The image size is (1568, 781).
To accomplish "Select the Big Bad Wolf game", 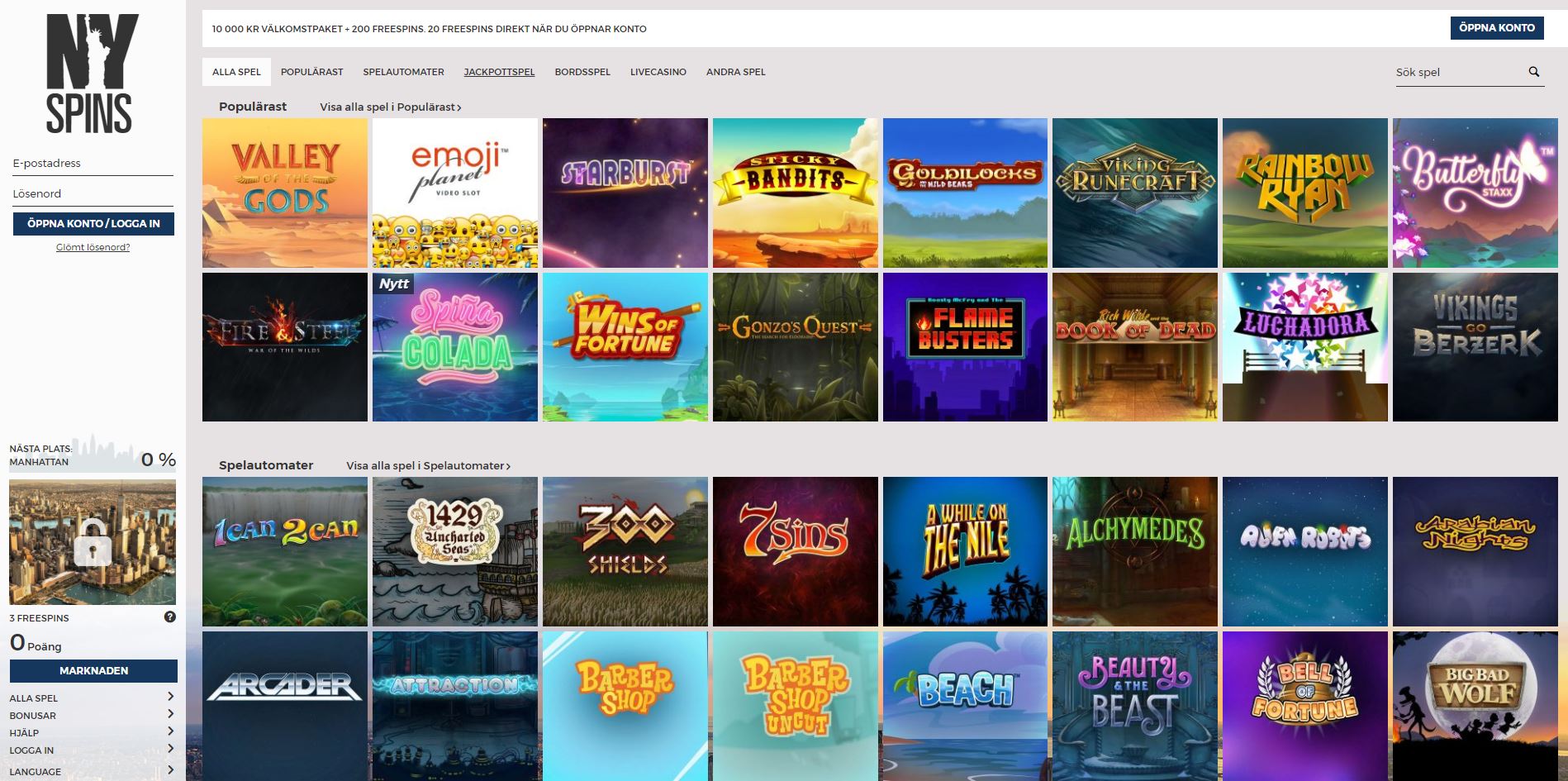I will [x=1475, y=705].
